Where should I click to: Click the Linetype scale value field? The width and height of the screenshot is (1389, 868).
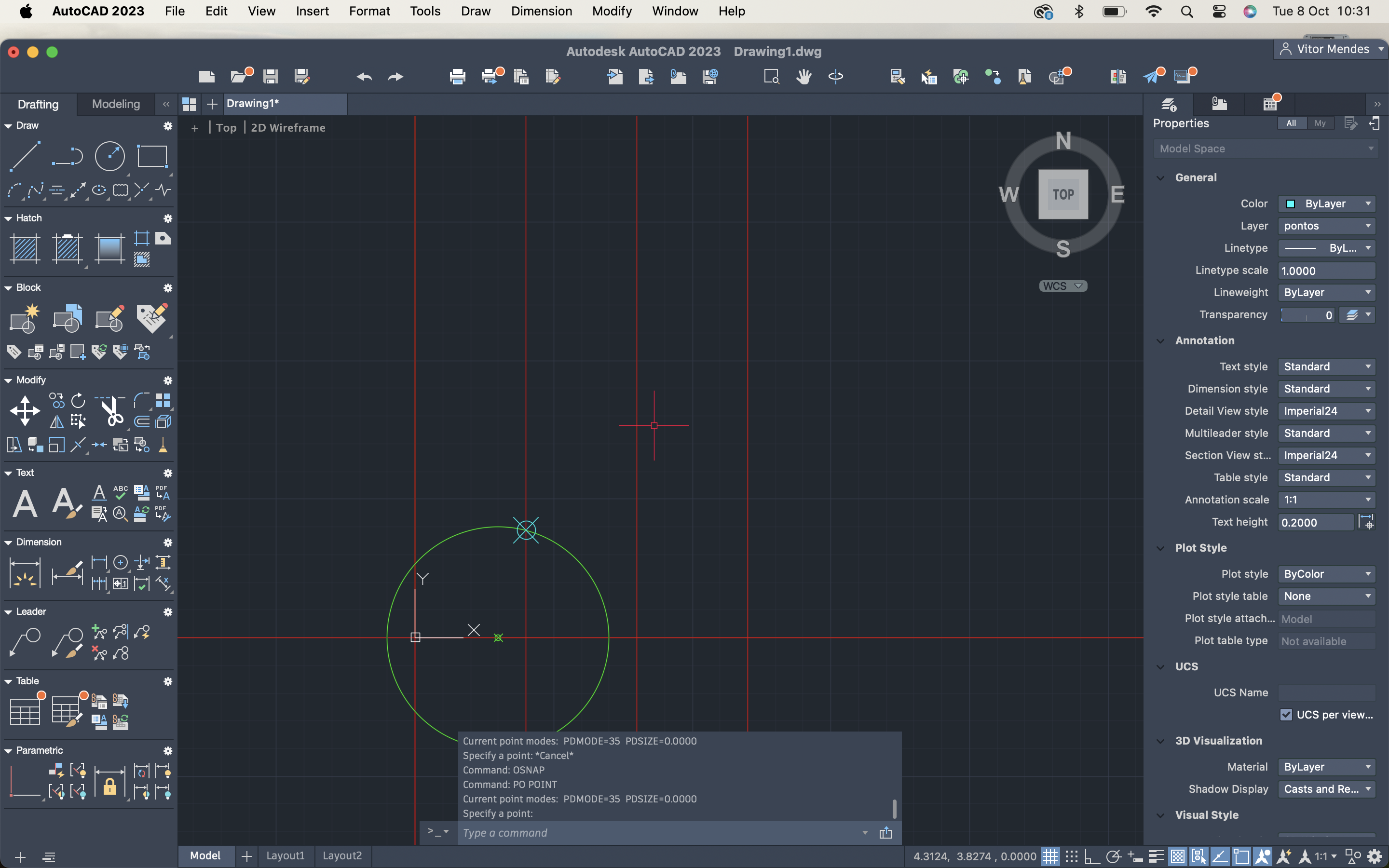1326,271
